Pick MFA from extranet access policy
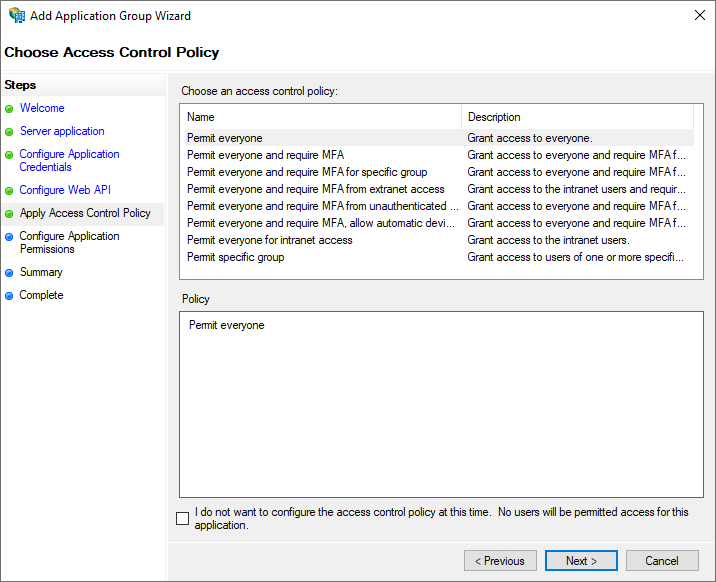 315,189
